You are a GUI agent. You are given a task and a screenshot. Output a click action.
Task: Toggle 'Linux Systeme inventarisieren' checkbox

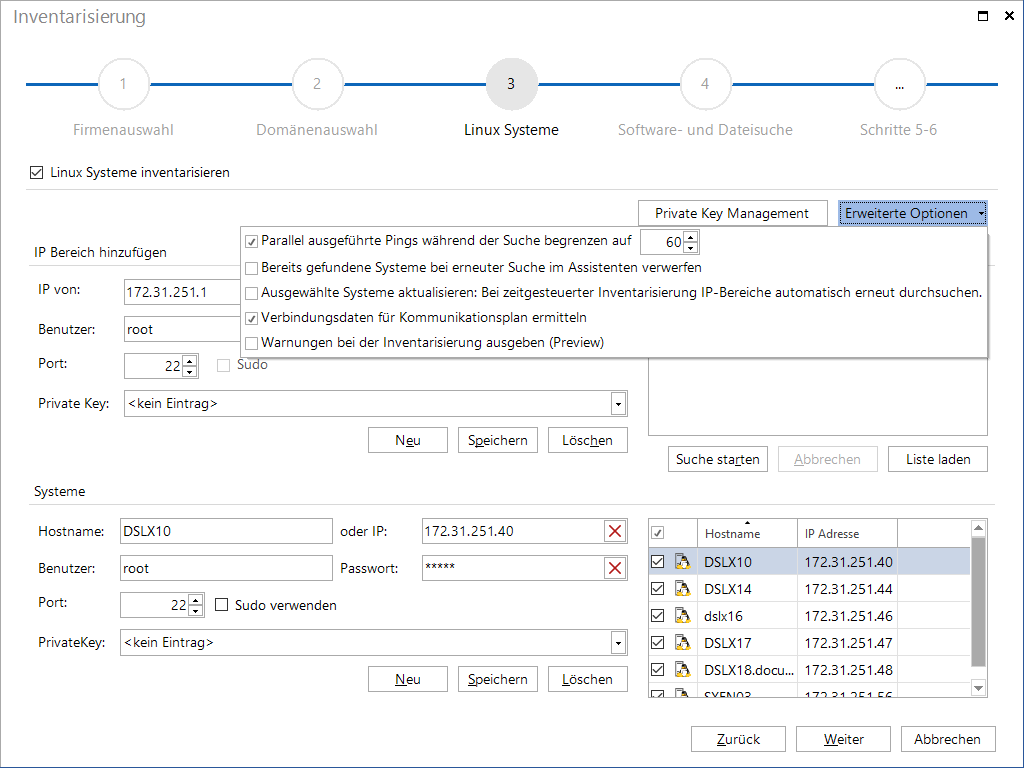pos(37,172)
